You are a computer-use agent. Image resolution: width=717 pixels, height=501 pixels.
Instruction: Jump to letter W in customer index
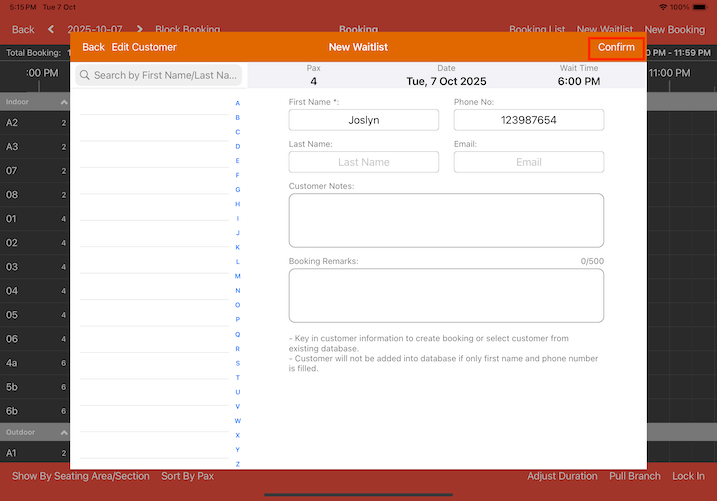click(237, 421)
